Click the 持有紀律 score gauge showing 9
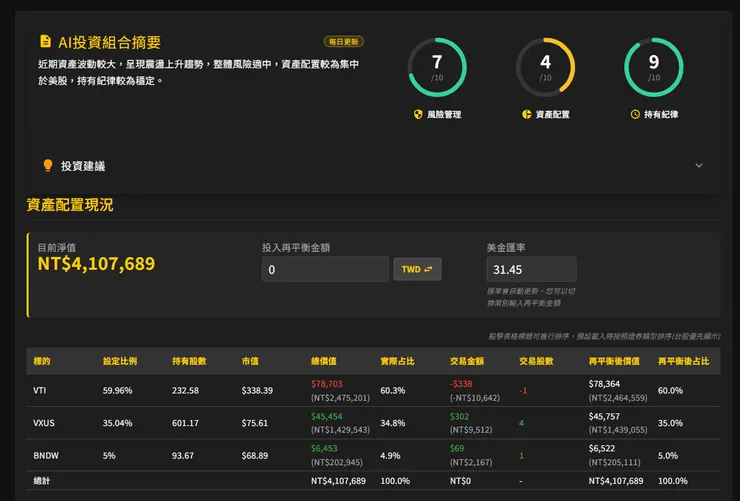 pos(654,67)
